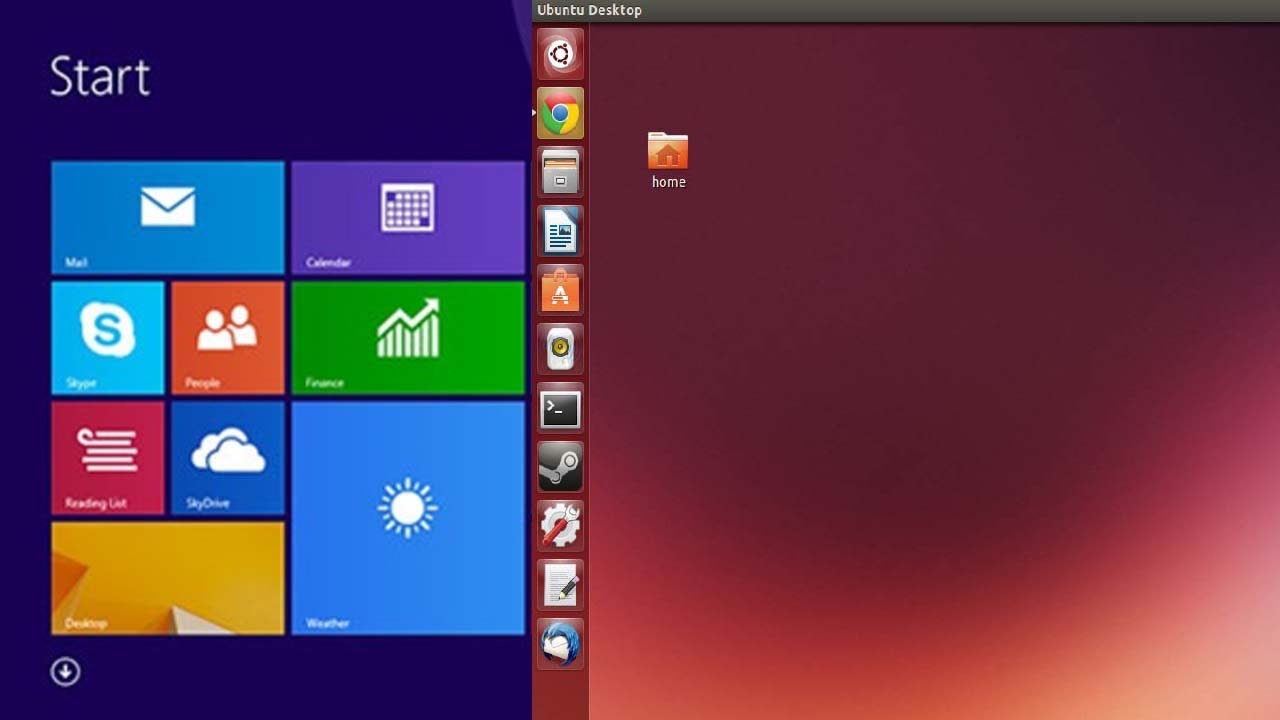Launch Thunderbird Mail from launcher

[560, 644]
